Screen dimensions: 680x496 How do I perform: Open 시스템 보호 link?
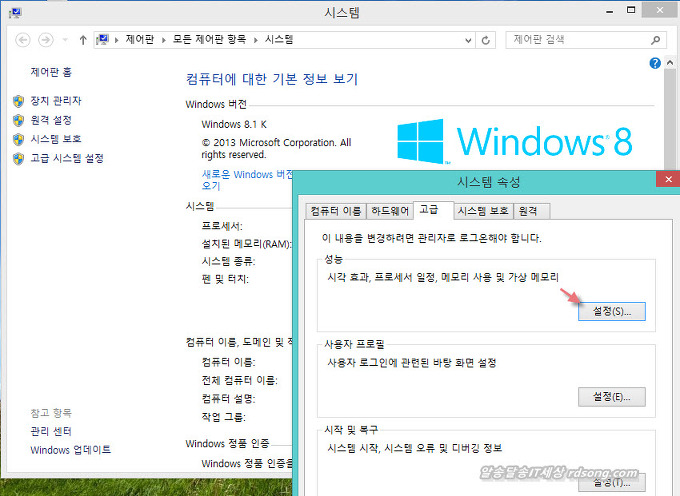56,139
